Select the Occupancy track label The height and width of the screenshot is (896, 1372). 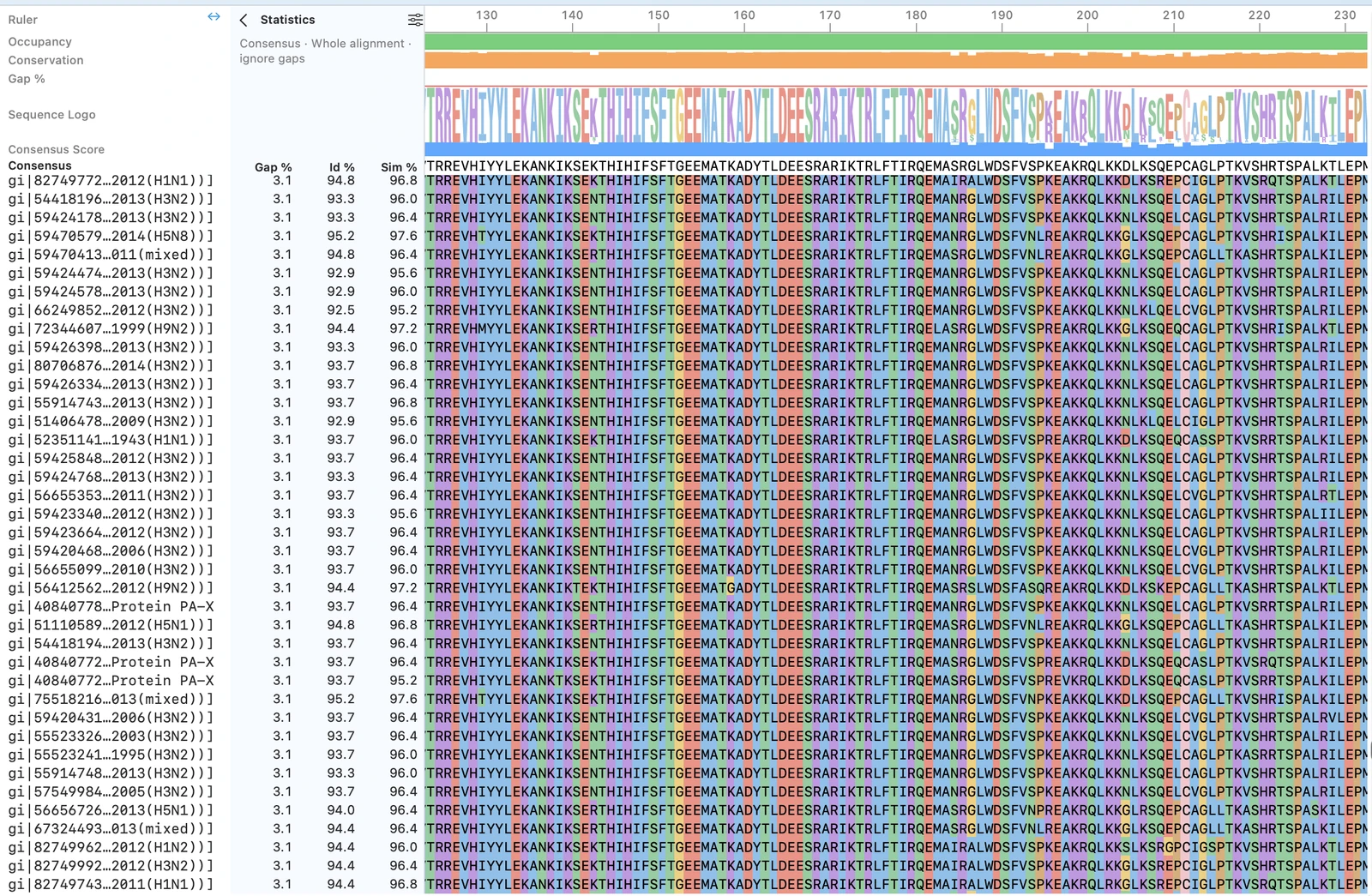coord(39,41)
